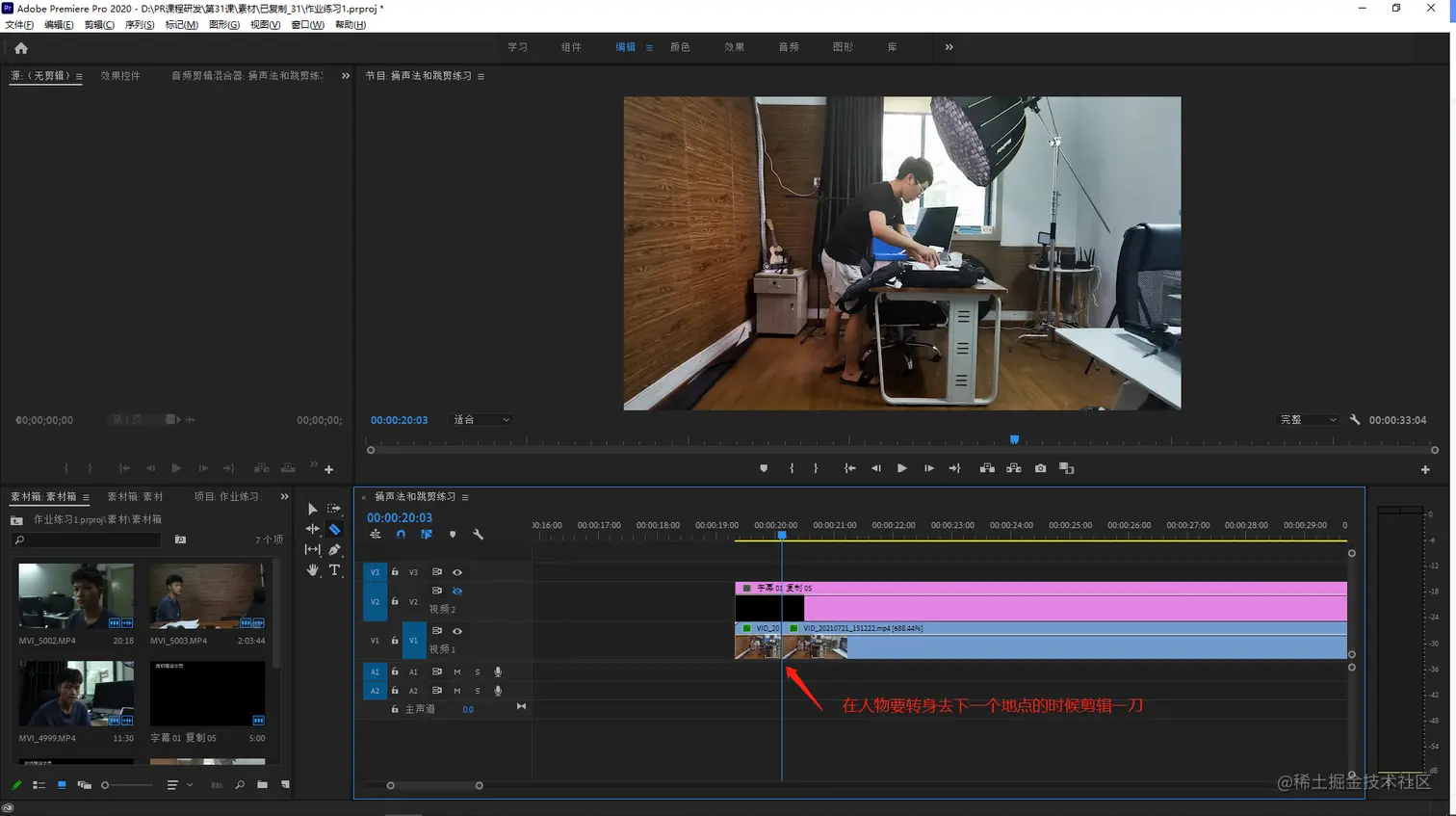Screen dimensions: 1456x816
Task: Open the playback resolution '完整' dropdown
Action: tap(1308, 420)
